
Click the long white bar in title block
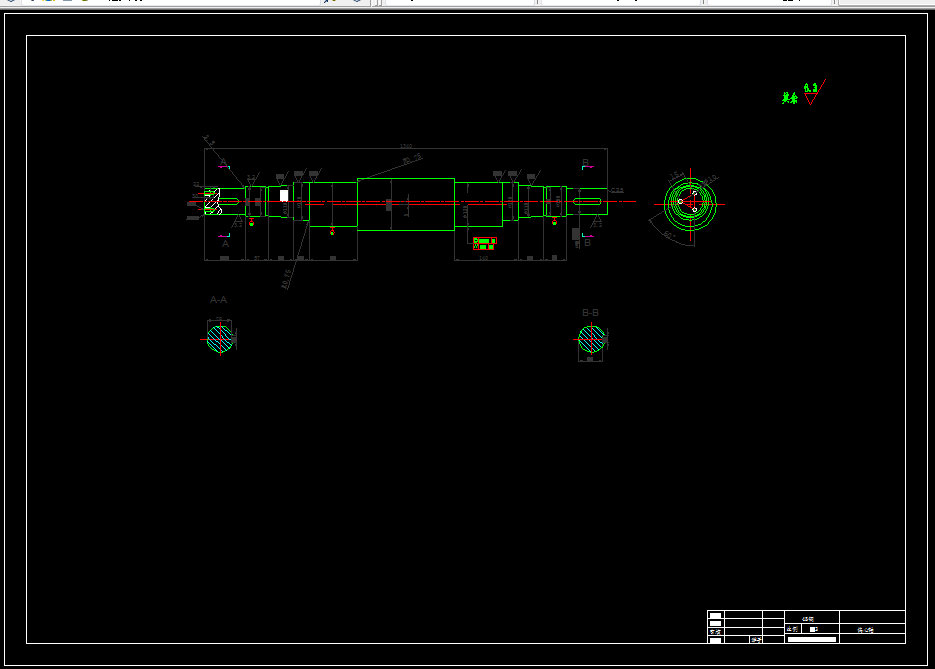(x=812, y=639)
